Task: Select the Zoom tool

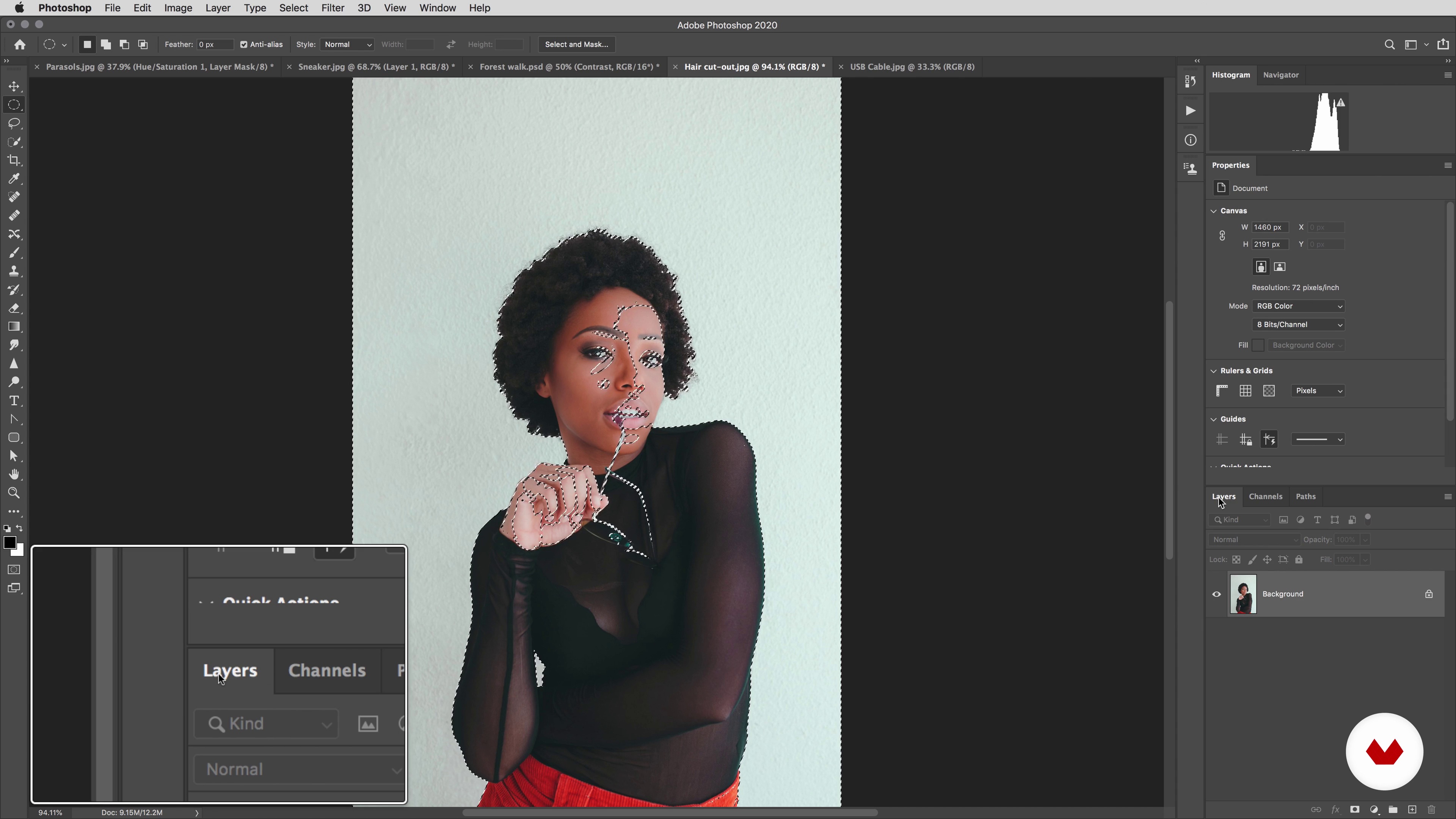Action: 14,493
